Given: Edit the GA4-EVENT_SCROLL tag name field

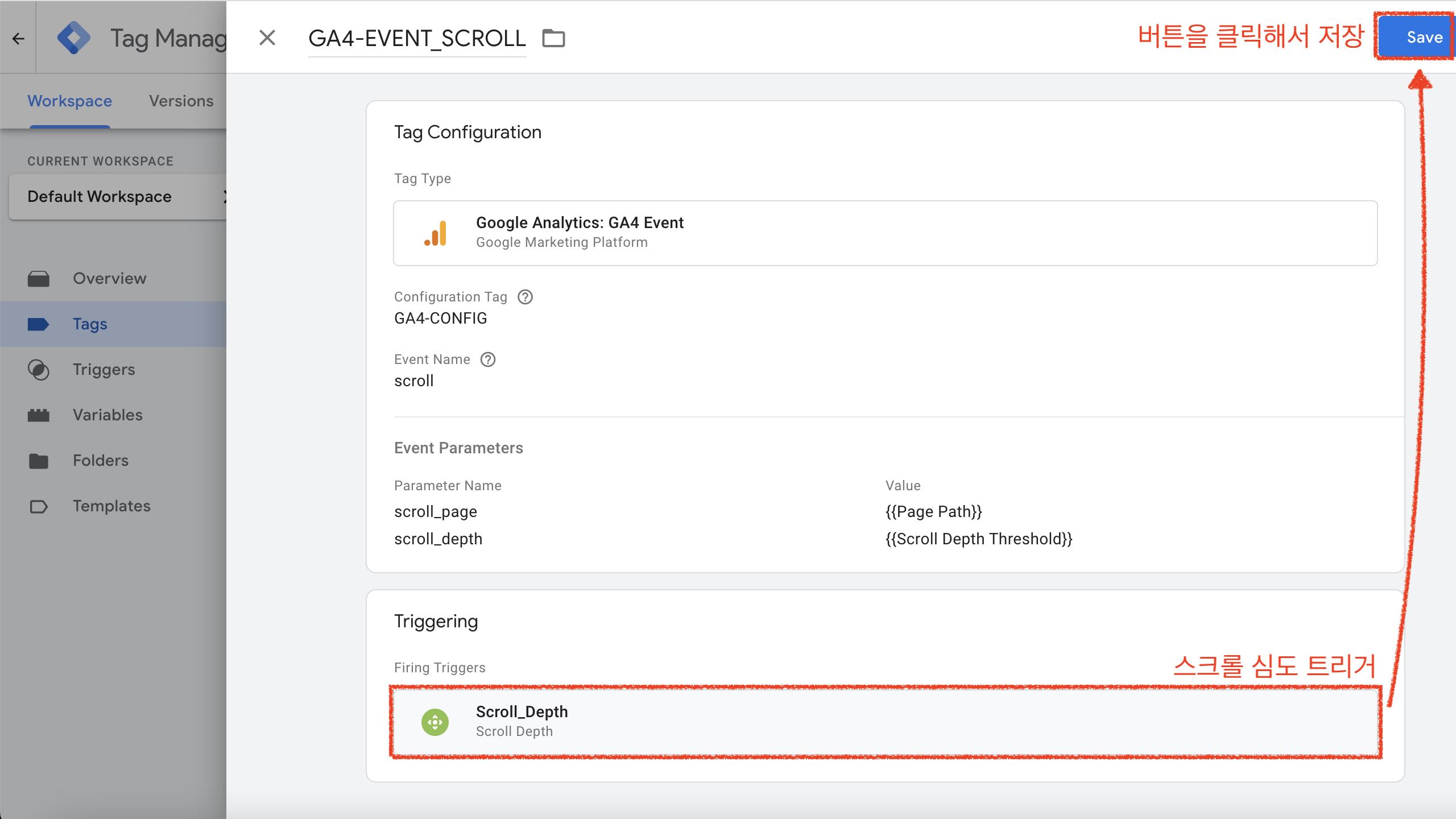Looking at the screenshot, I should coord(416,38).
